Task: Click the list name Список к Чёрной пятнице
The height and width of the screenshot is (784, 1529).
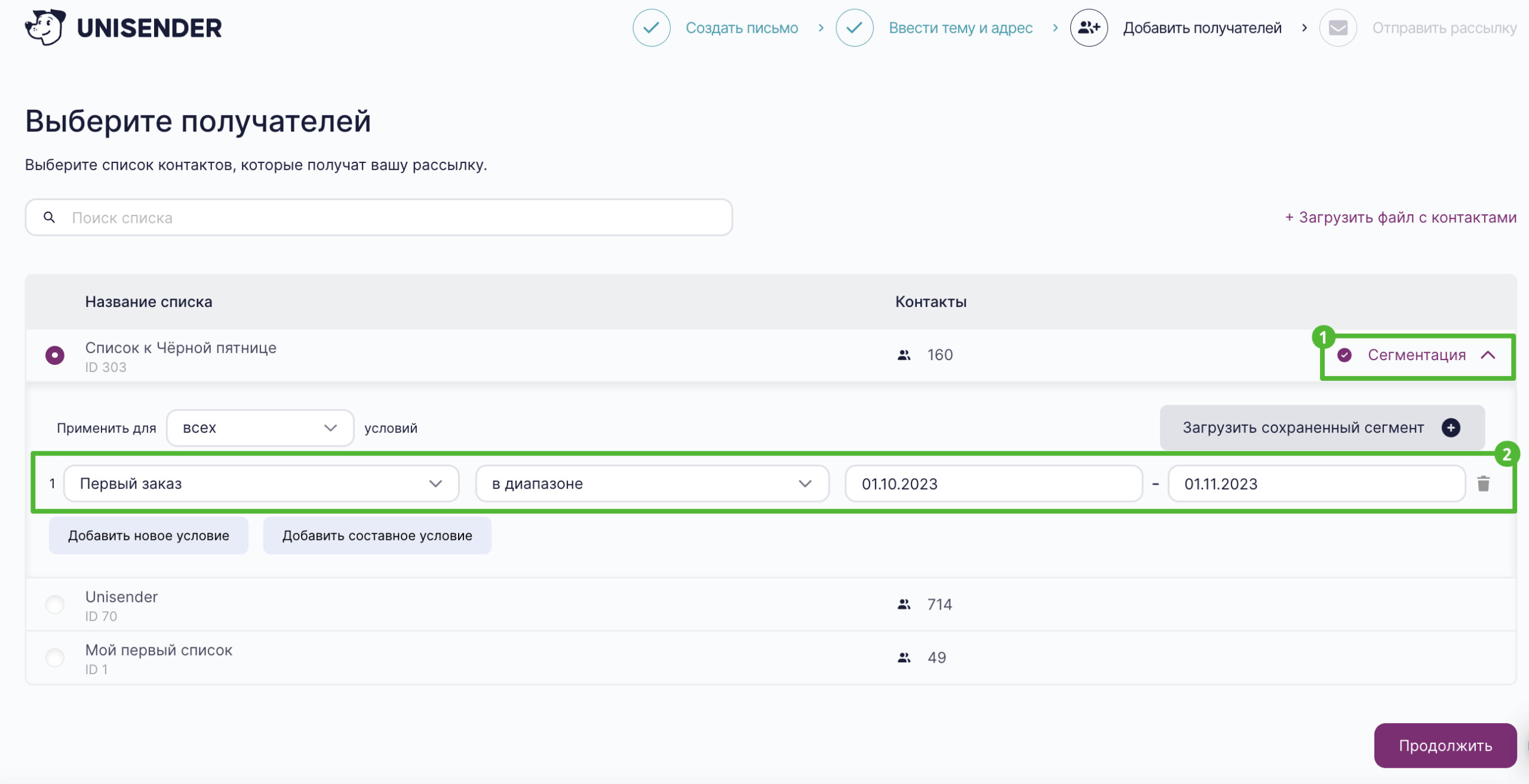Action: [x=180, y=348]
